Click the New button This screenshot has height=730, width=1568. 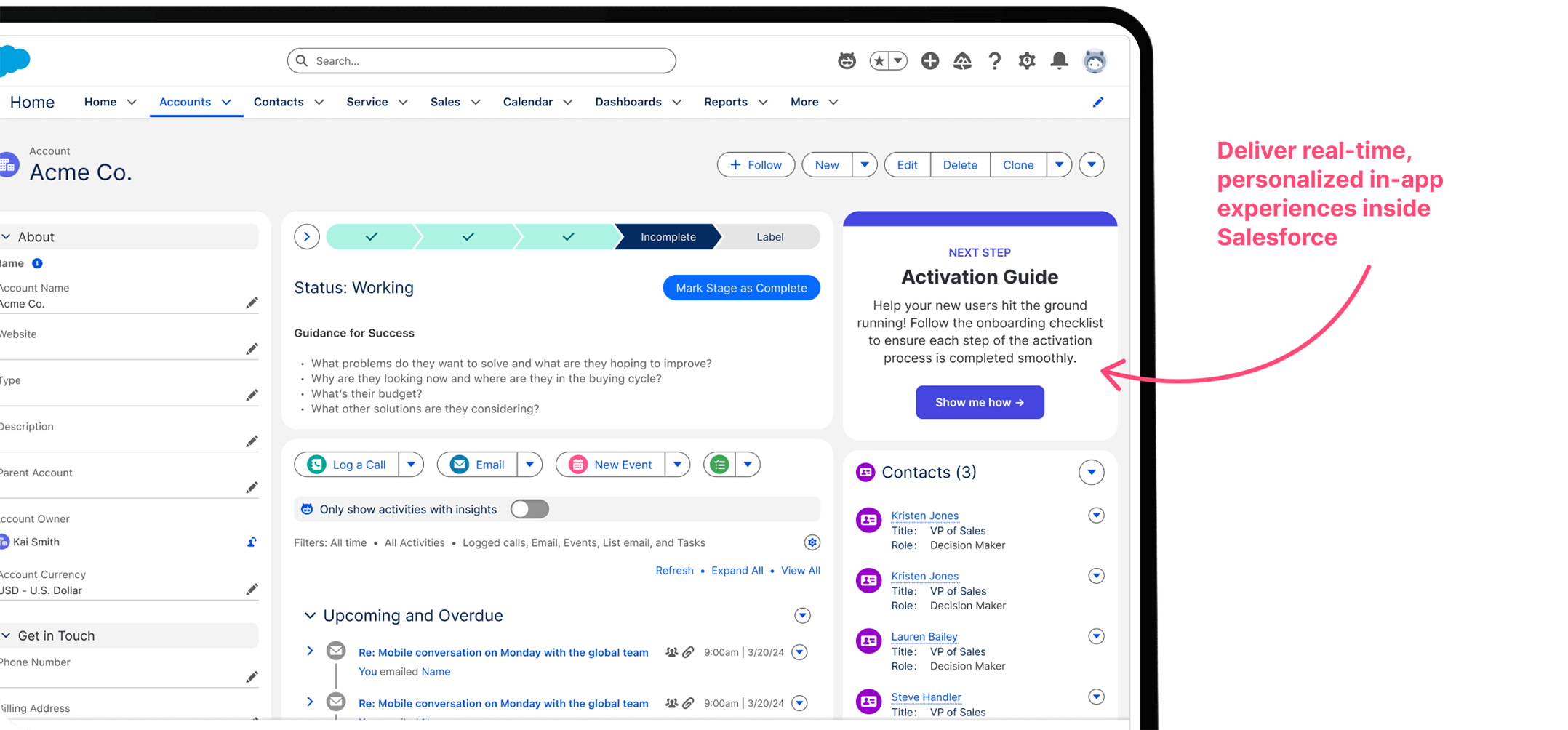(827, 165)
